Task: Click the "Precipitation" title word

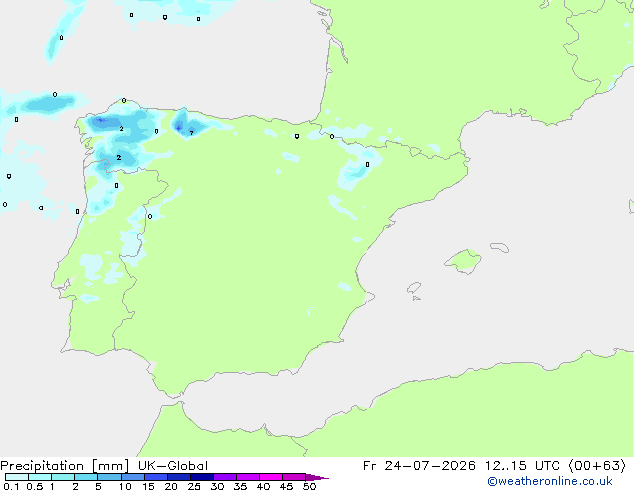Action: (42, 466)
